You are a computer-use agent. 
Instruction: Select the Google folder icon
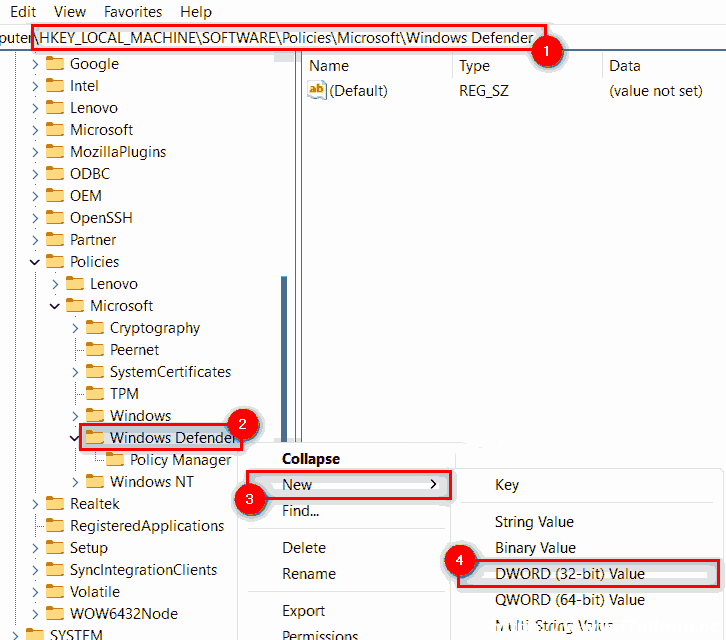[55, 63]
